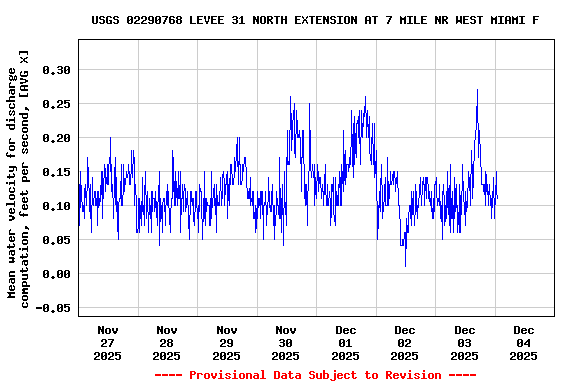Select the Nov 30 2025 date label

285,343
